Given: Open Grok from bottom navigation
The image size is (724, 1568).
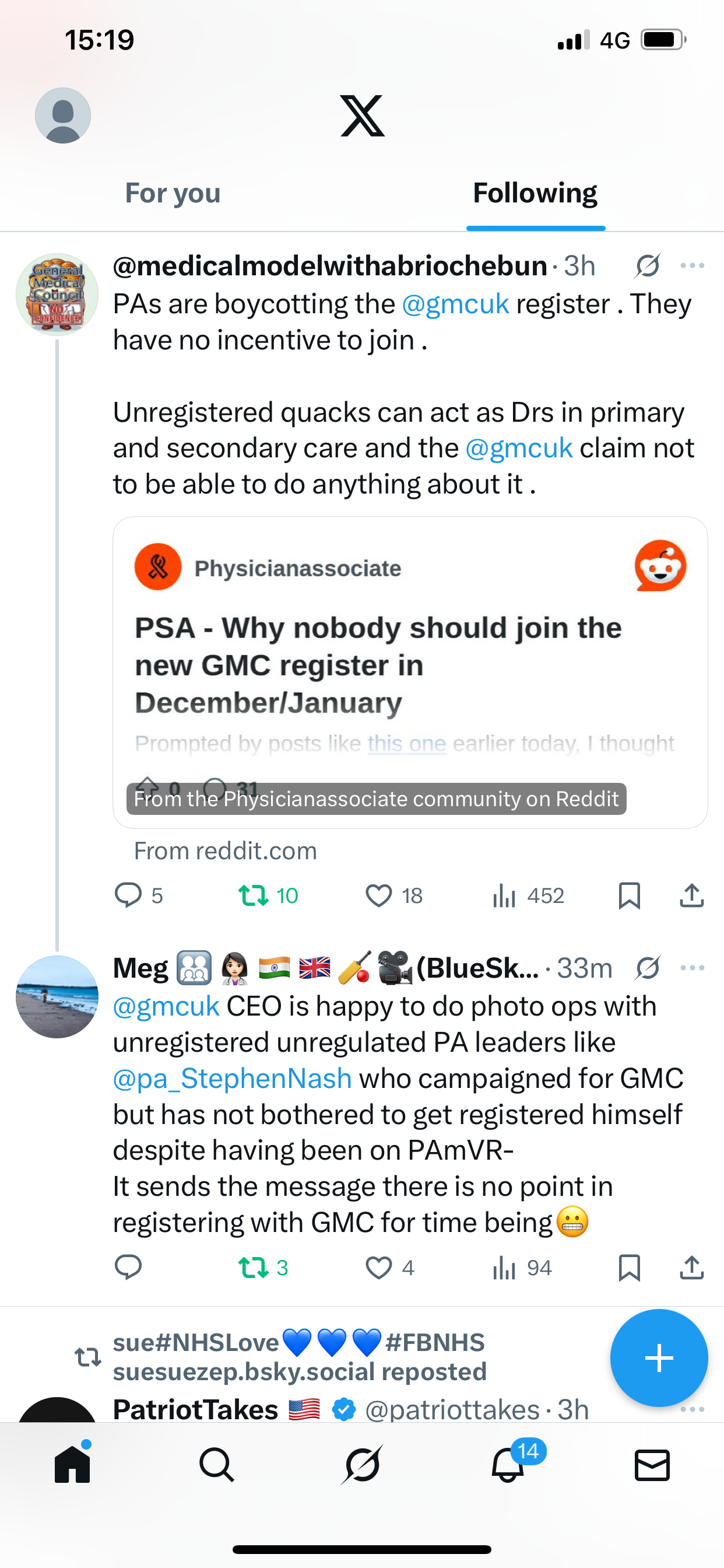Looking at the screenshot, I should tap(362, 1465).
